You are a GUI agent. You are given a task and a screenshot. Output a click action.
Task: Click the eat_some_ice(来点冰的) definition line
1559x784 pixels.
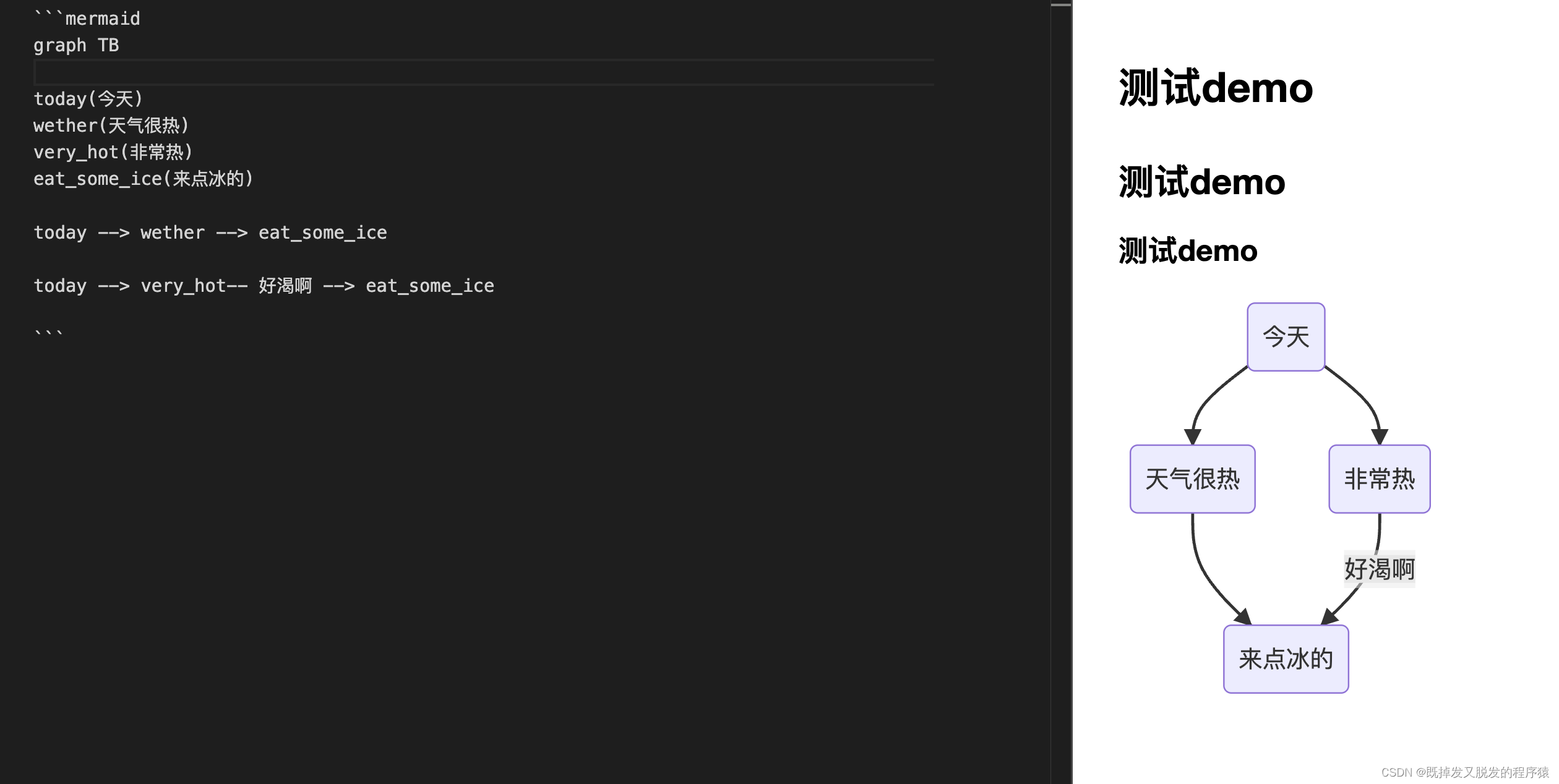click(143, 179)
